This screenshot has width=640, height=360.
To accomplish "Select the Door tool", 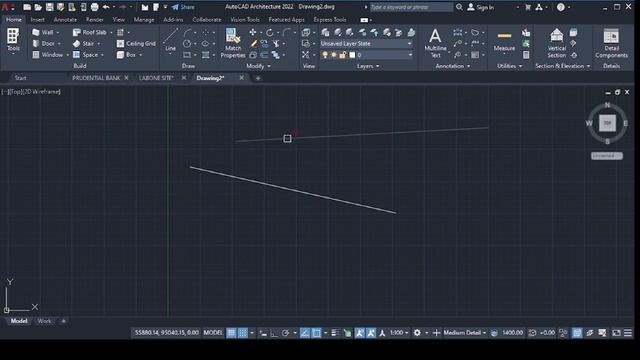I will click(44, 43).
